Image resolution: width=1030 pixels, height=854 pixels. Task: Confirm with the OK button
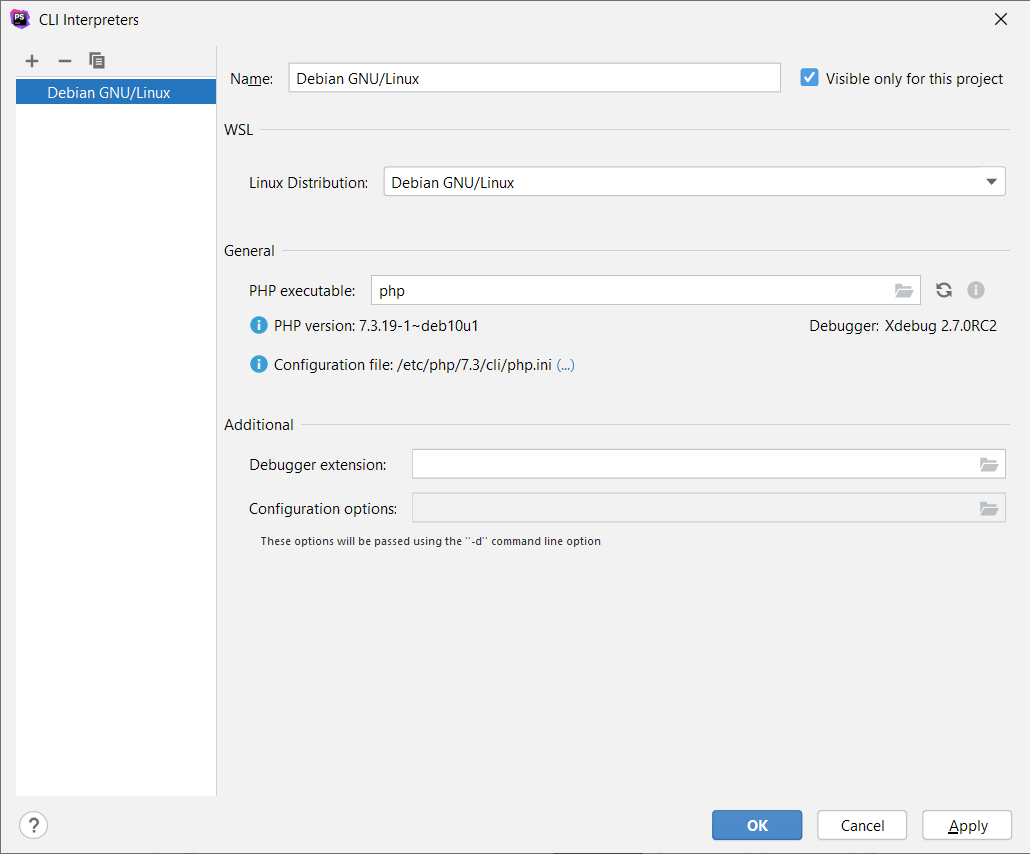coord(757,825)
